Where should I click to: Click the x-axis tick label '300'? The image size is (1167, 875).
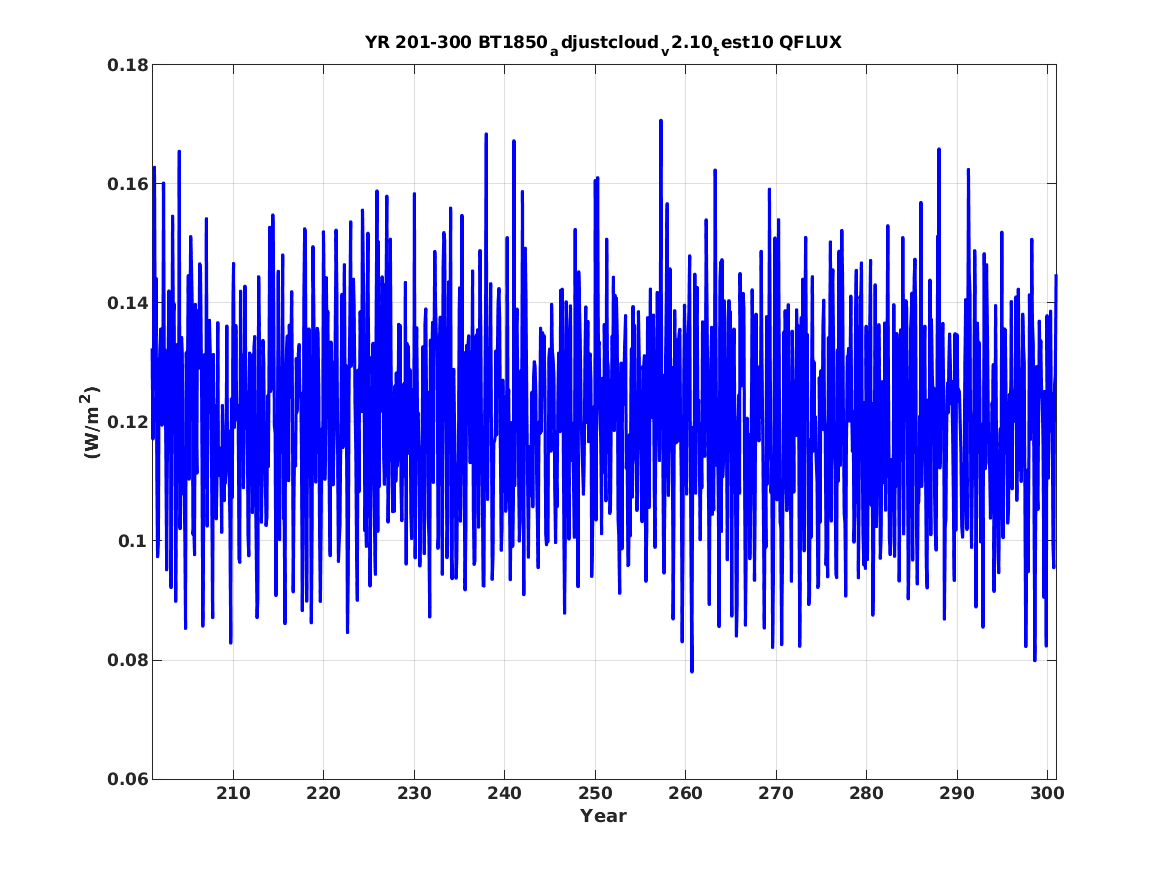pyautogui.click(x=1047, y=794)
